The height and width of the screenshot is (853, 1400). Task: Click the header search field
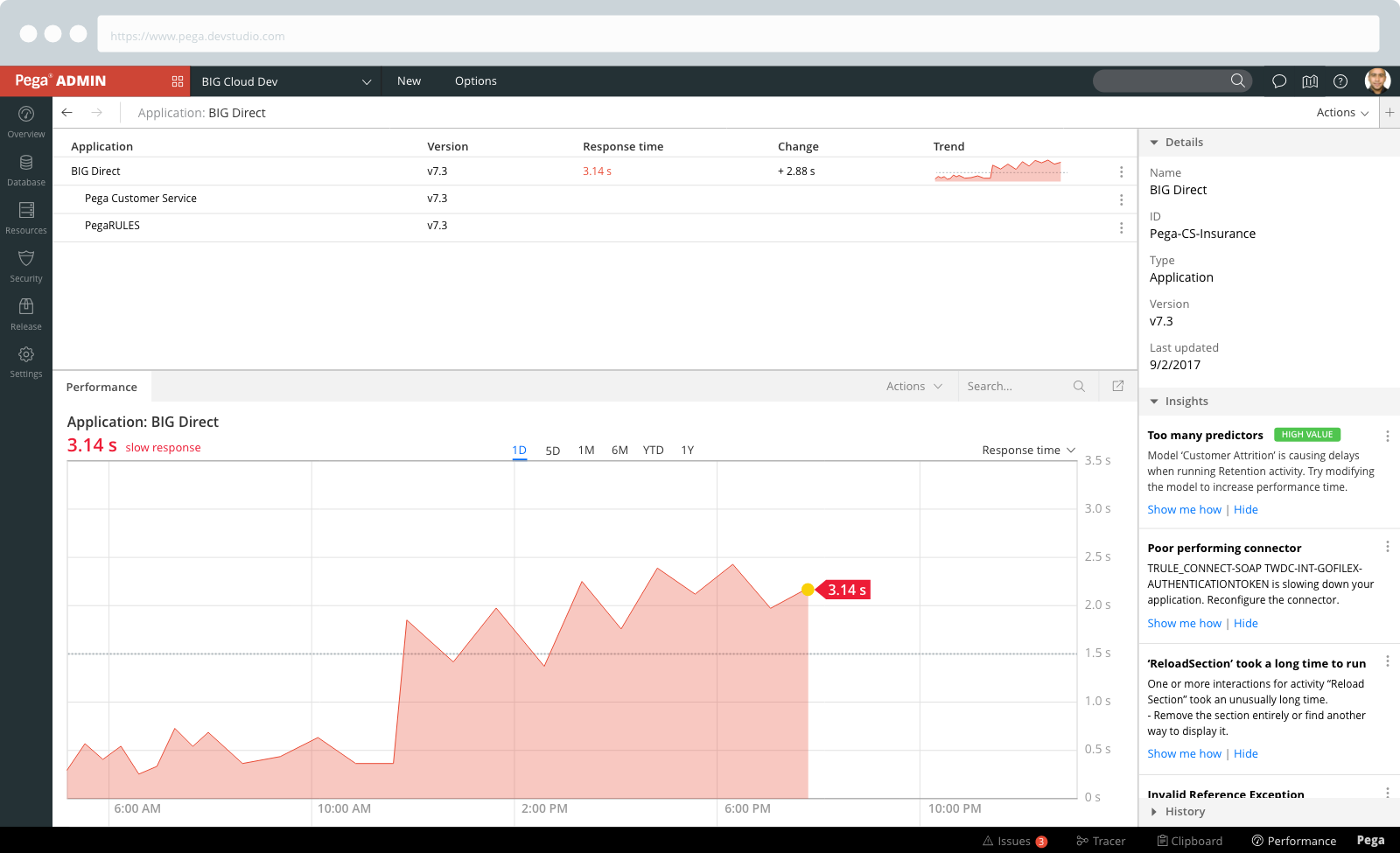[1172, 80]
